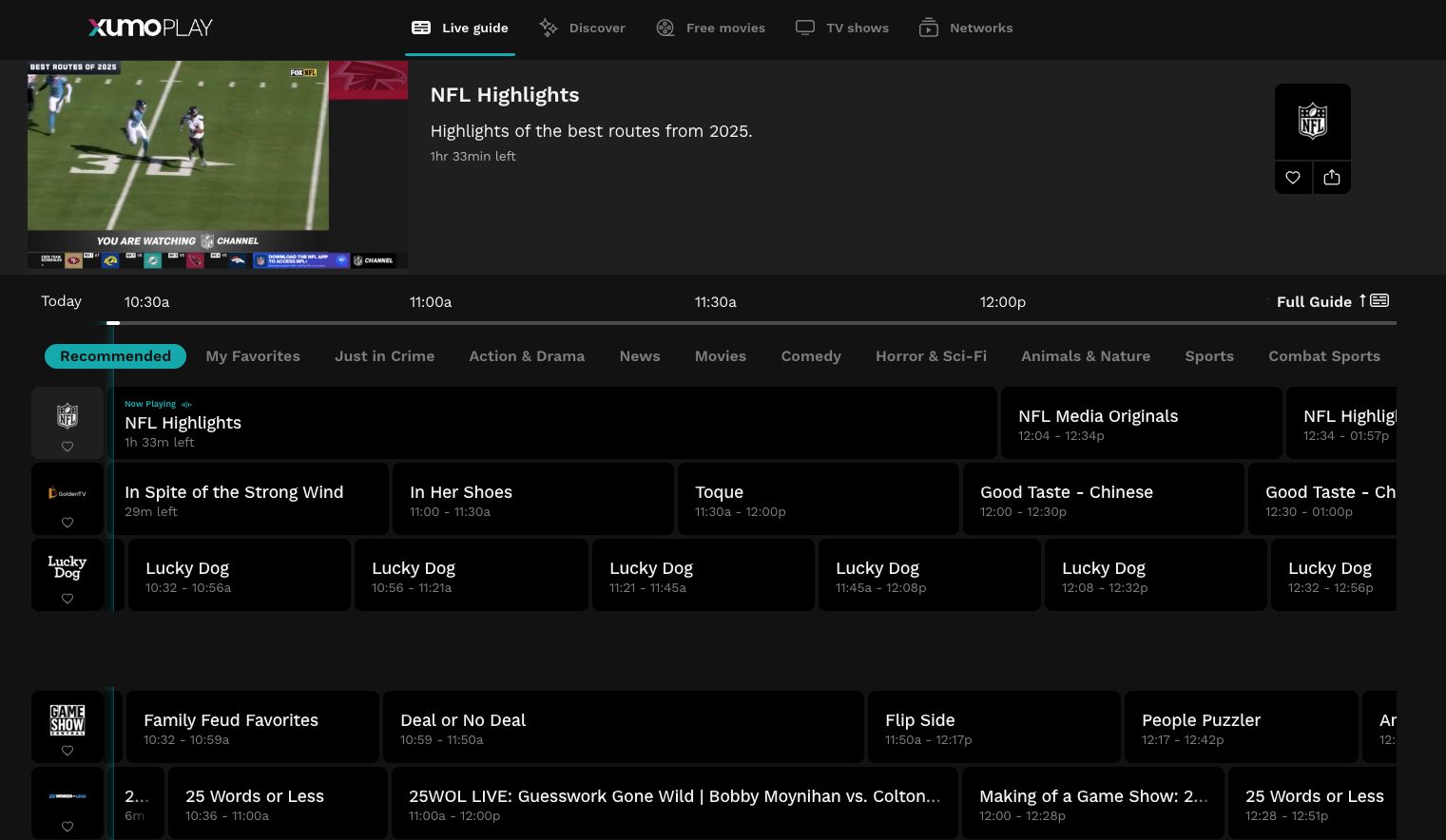This screenshot has height=840, width=1446.
Task: Open Flip Side at 11:50a
Action: click(x=994, y=727)
